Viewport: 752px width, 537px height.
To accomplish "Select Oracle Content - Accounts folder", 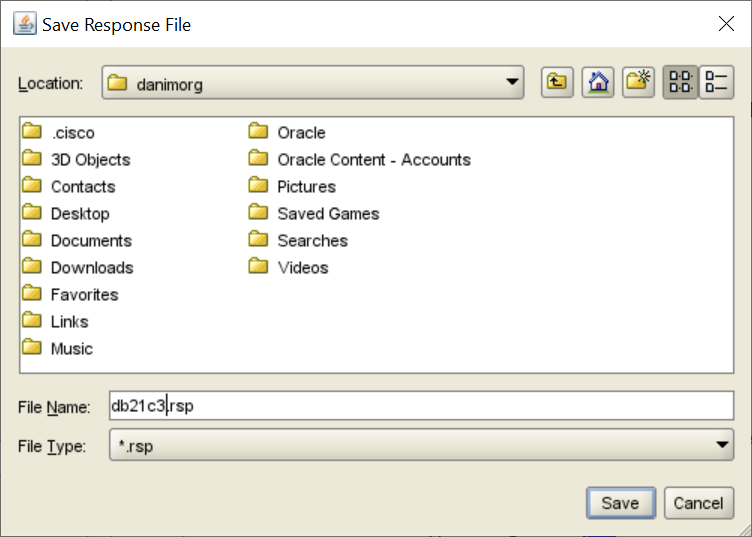I will [x=373, y=160].
